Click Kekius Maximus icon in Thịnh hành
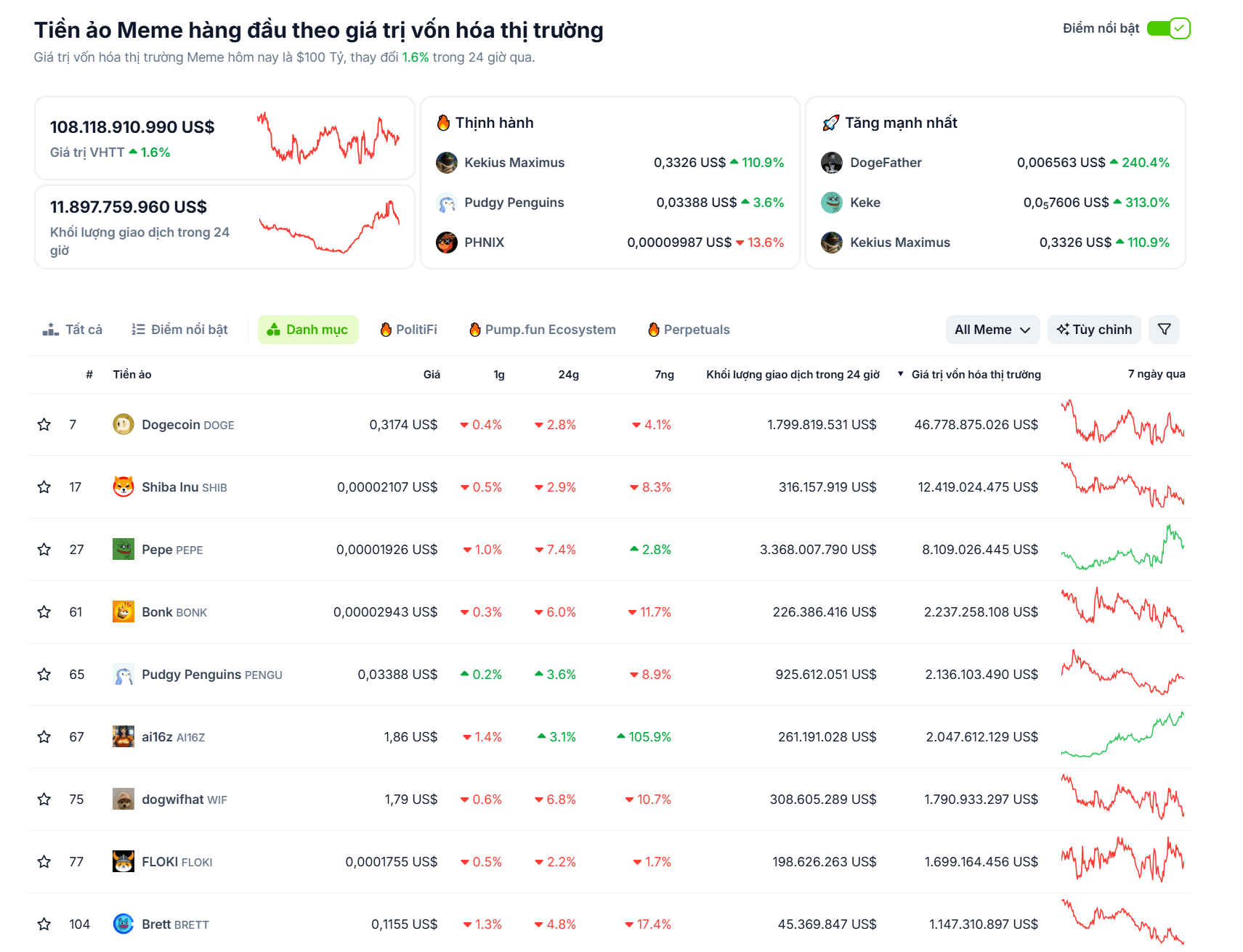This screenshot has width=1243, height=952. click(446, 163)
